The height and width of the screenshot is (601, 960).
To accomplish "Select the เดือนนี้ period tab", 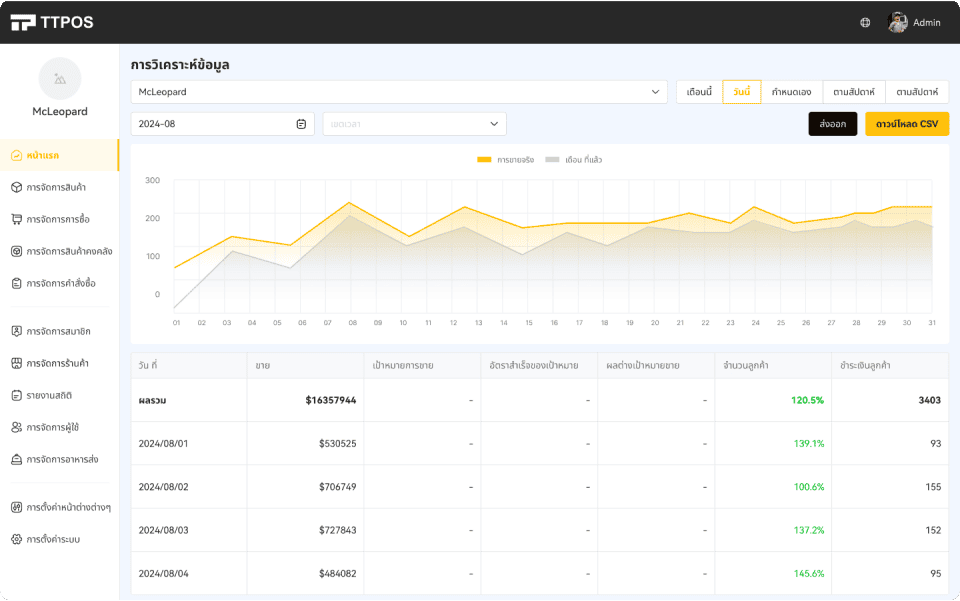I will [x=699, y=92].
